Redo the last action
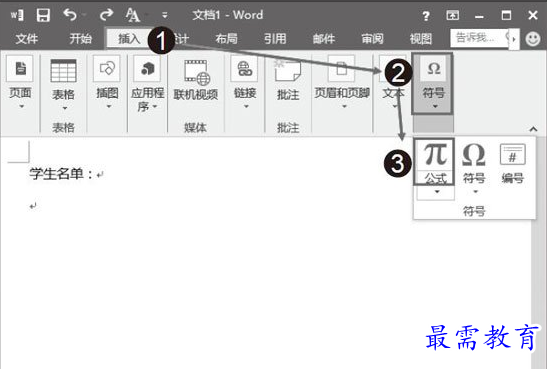547x369 pixels. [106, 15]
